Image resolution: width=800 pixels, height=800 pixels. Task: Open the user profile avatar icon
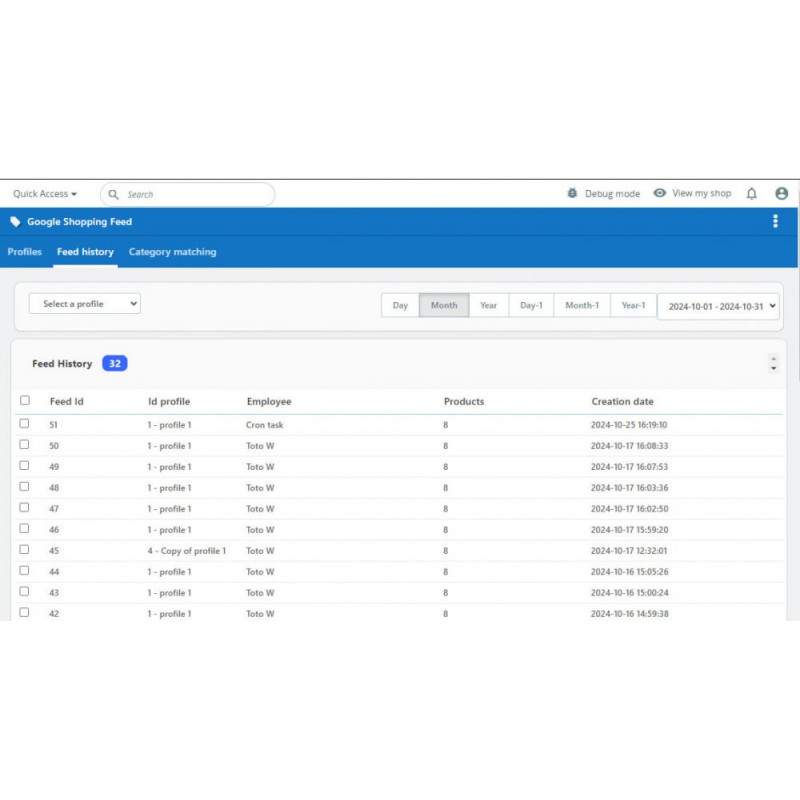pos(781,193)
